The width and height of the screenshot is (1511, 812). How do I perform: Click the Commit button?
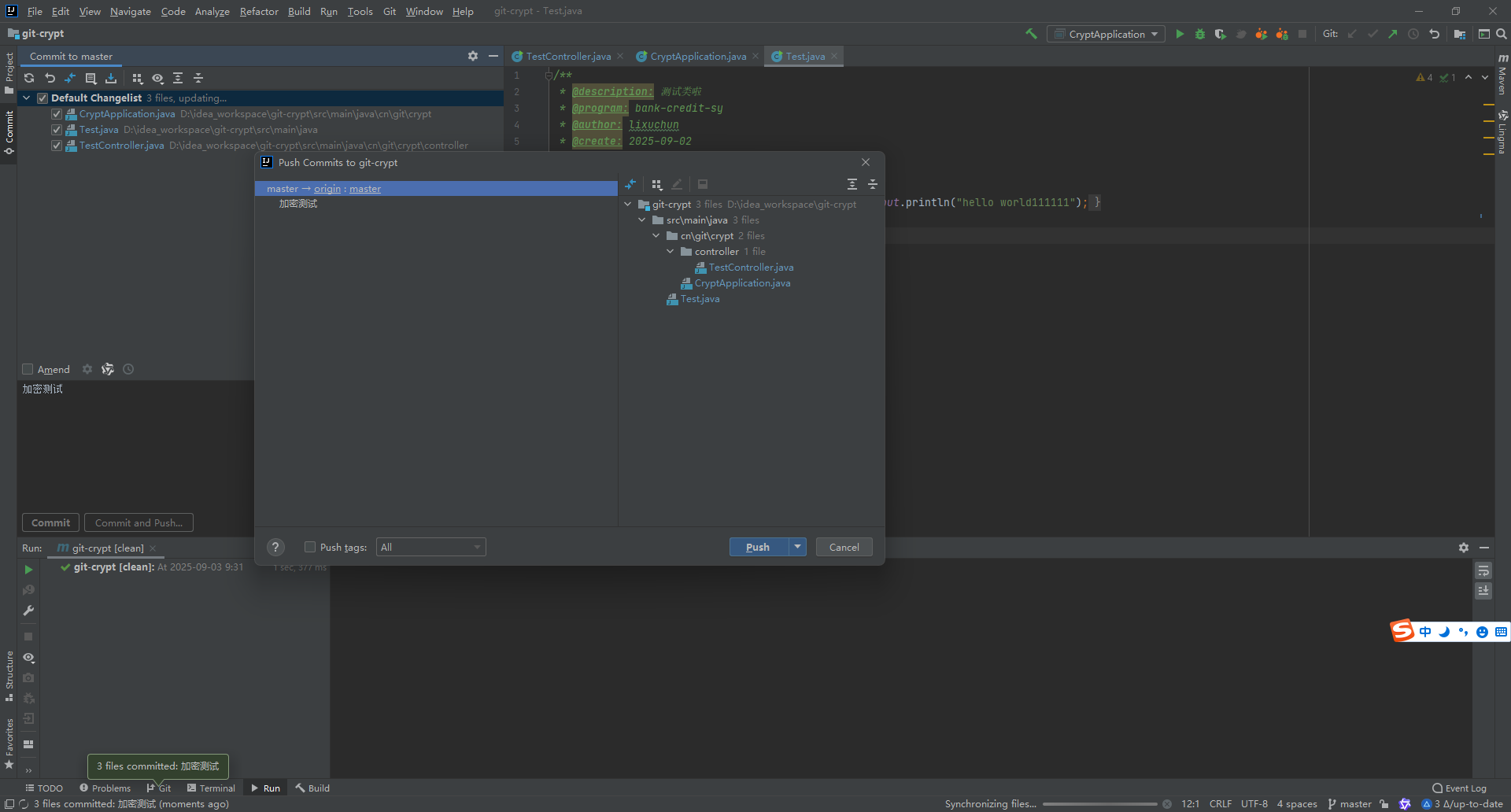click(50, 522)
